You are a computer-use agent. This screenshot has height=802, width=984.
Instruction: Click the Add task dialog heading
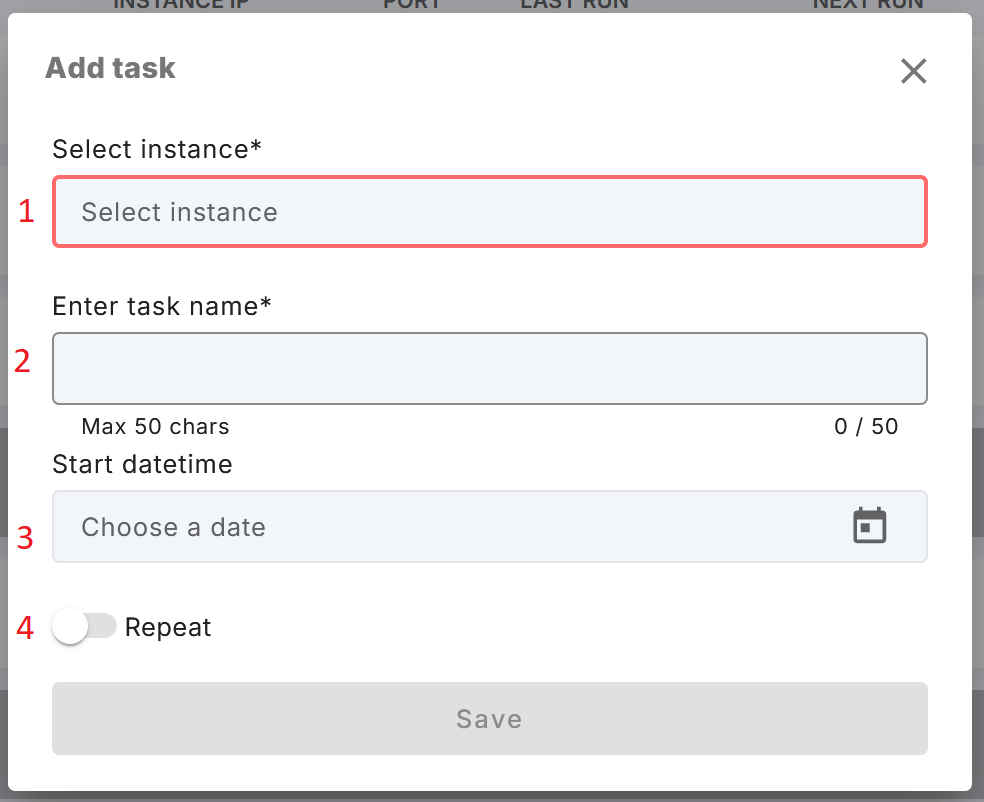tap(110, 68)
